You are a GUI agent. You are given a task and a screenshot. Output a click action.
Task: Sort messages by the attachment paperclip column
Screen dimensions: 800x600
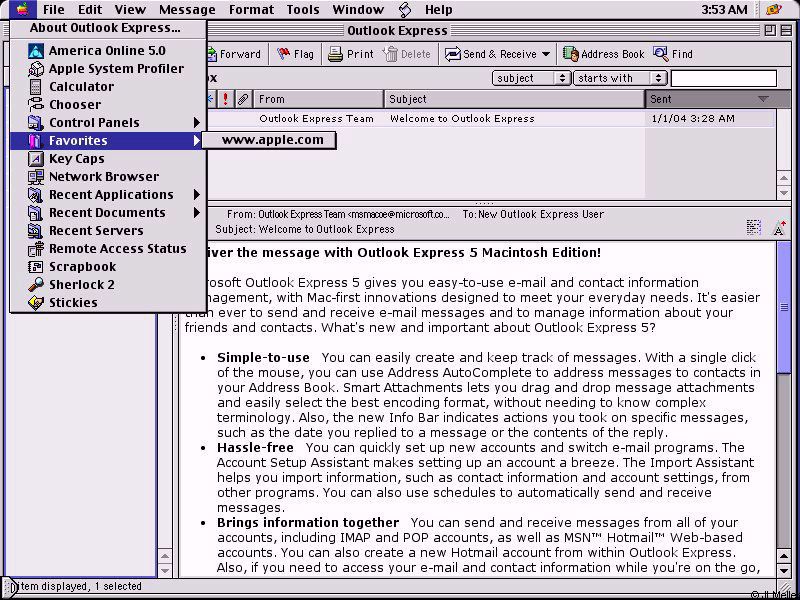click(x=243, y=99)
